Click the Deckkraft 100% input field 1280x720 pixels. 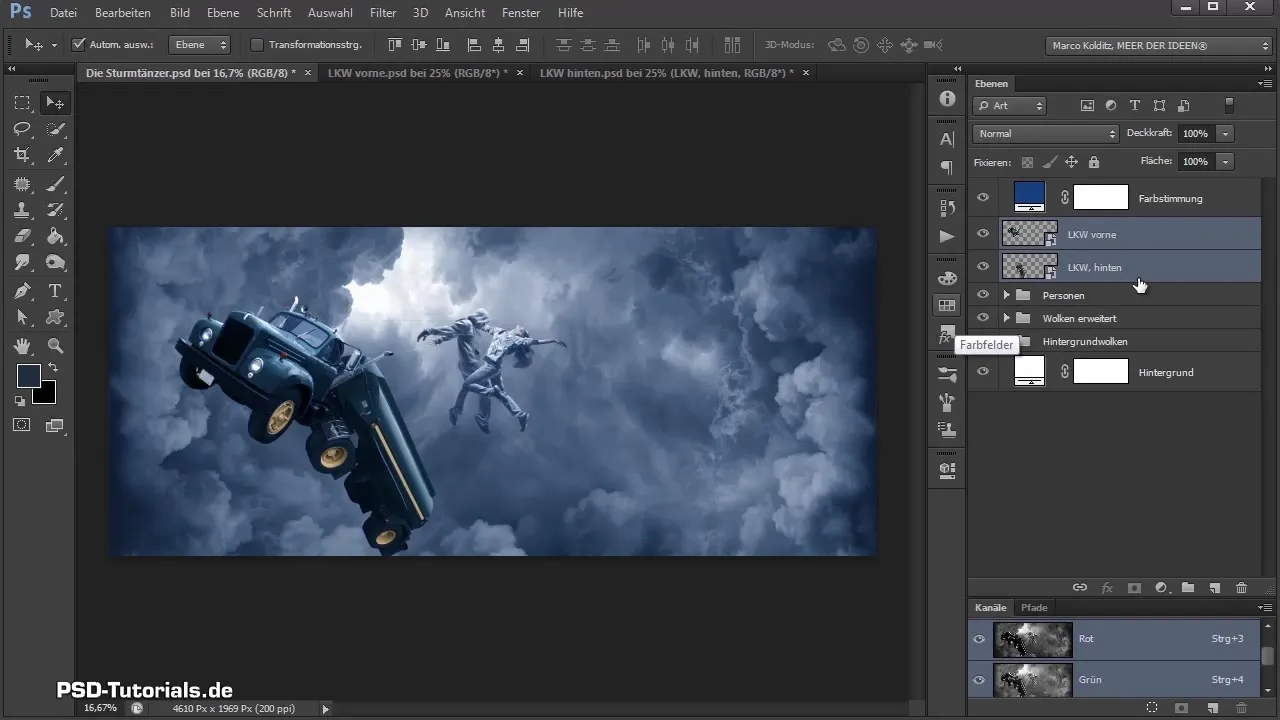1196,133
